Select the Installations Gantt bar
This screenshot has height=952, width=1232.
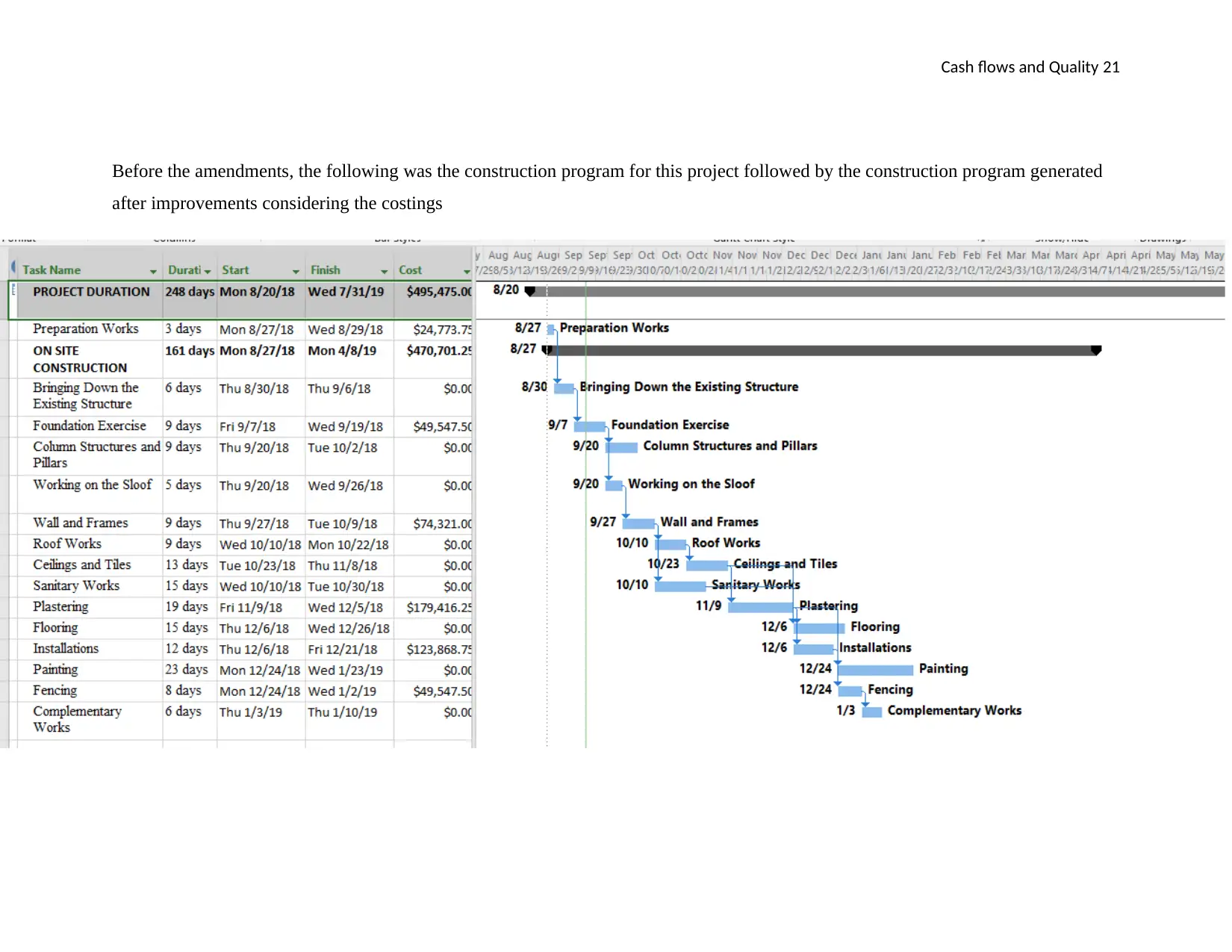814,649
